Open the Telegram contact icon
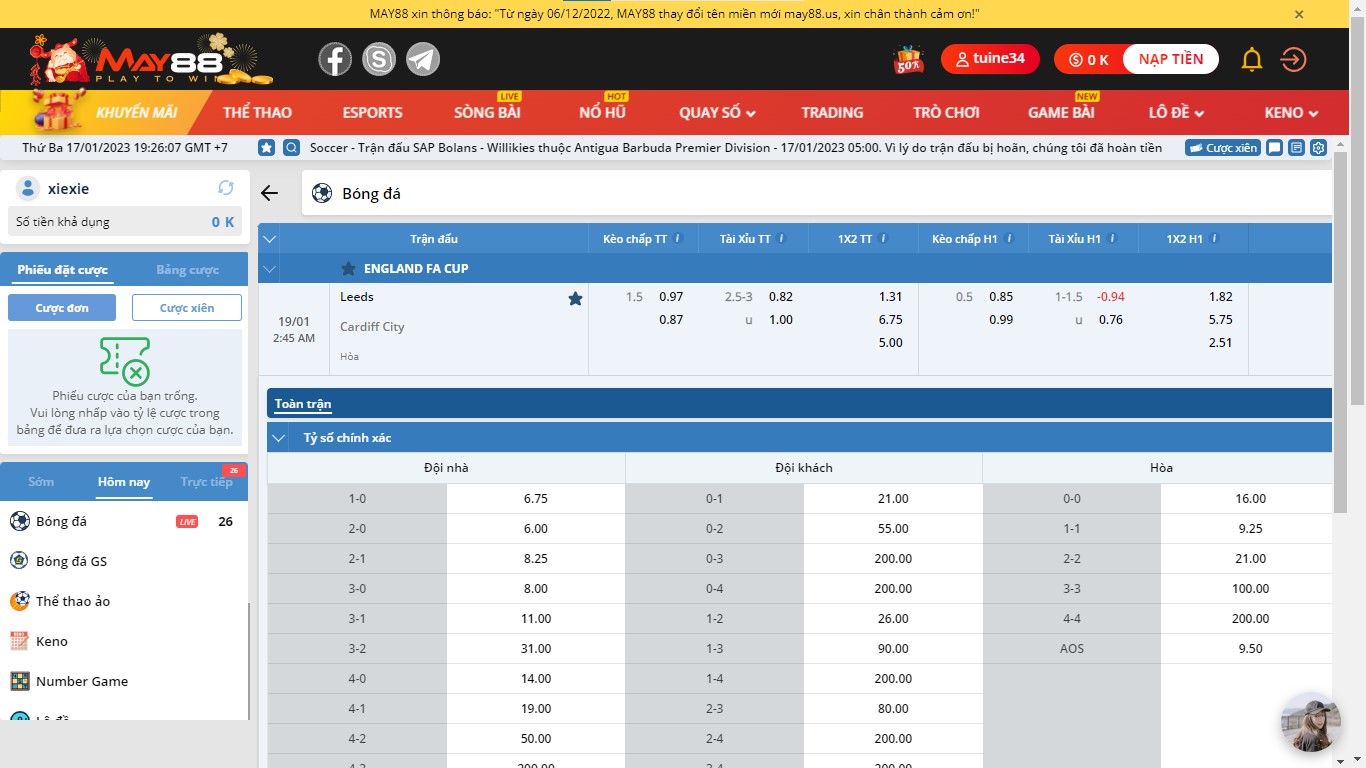1366x768 pixels. (423, 60)
